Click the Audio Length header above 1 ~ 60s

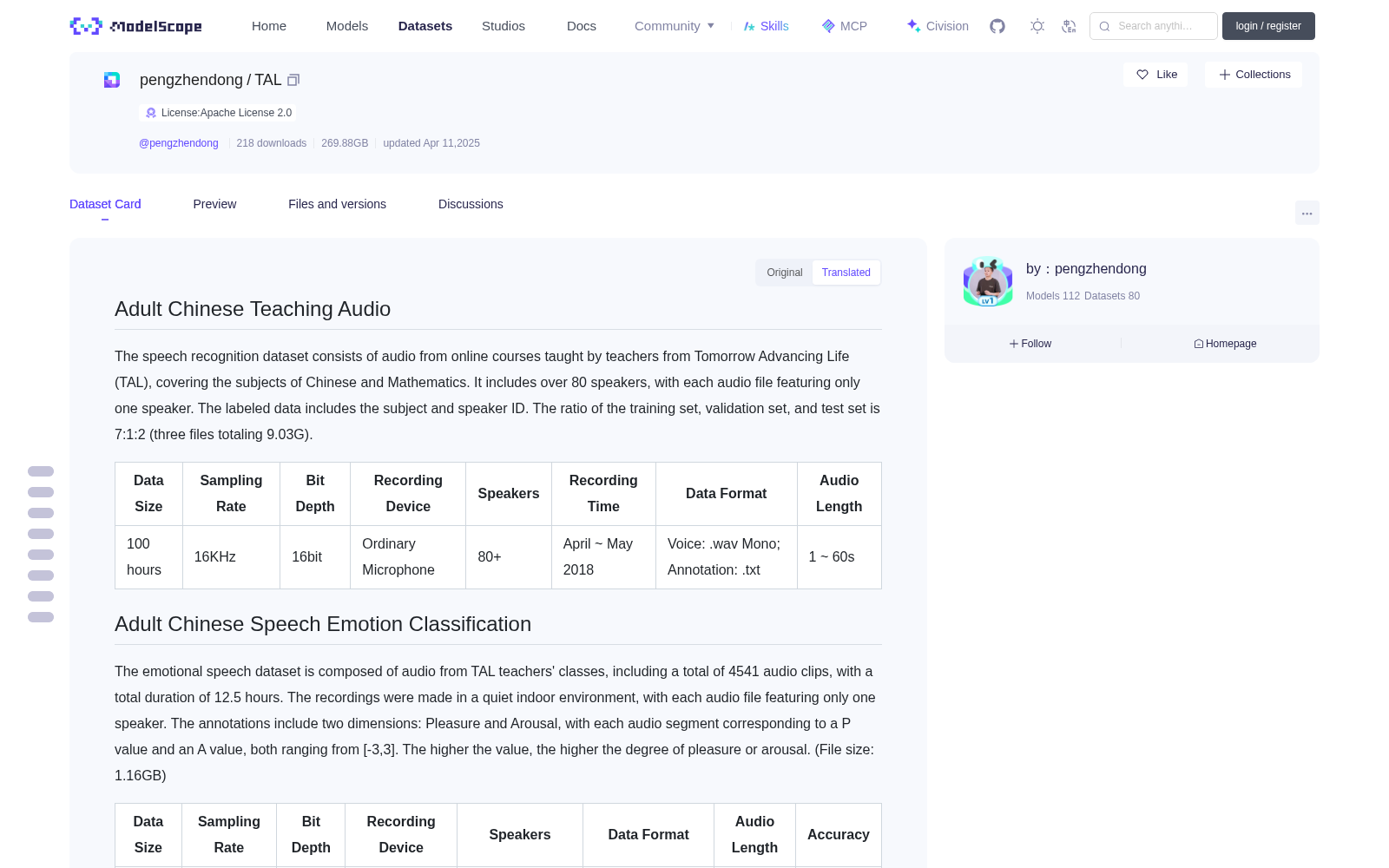pyautogui.click(x=839, y=494)
